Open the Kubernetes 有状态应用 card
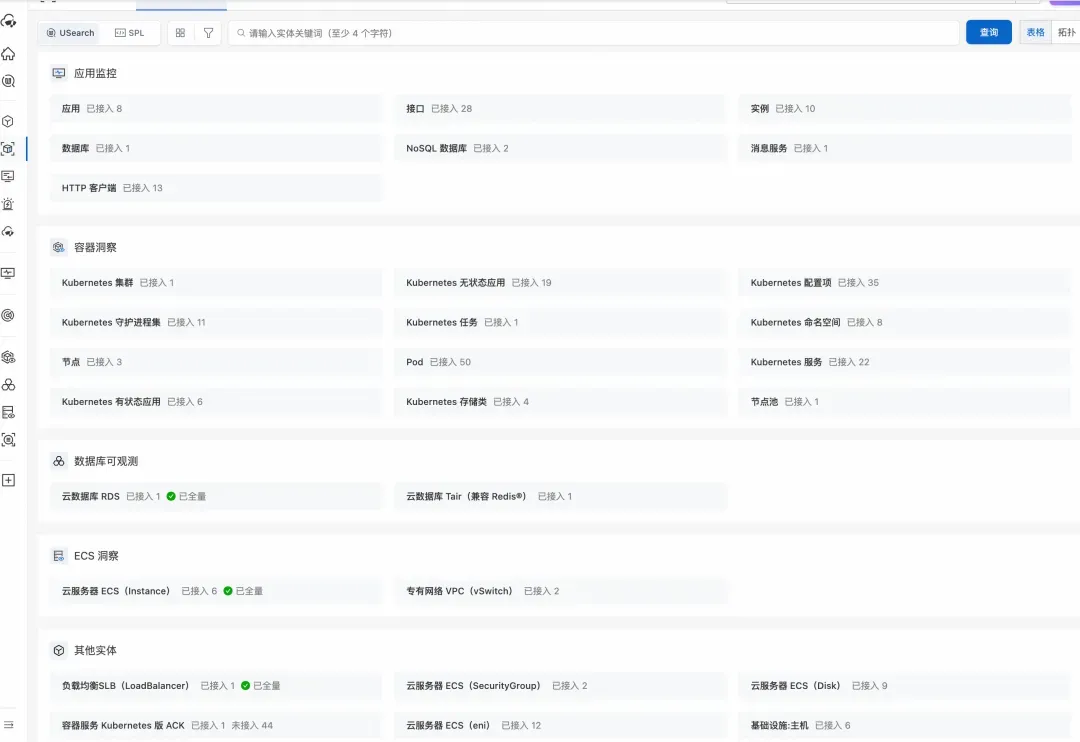The image size is (1080, 742). (216, 402)
